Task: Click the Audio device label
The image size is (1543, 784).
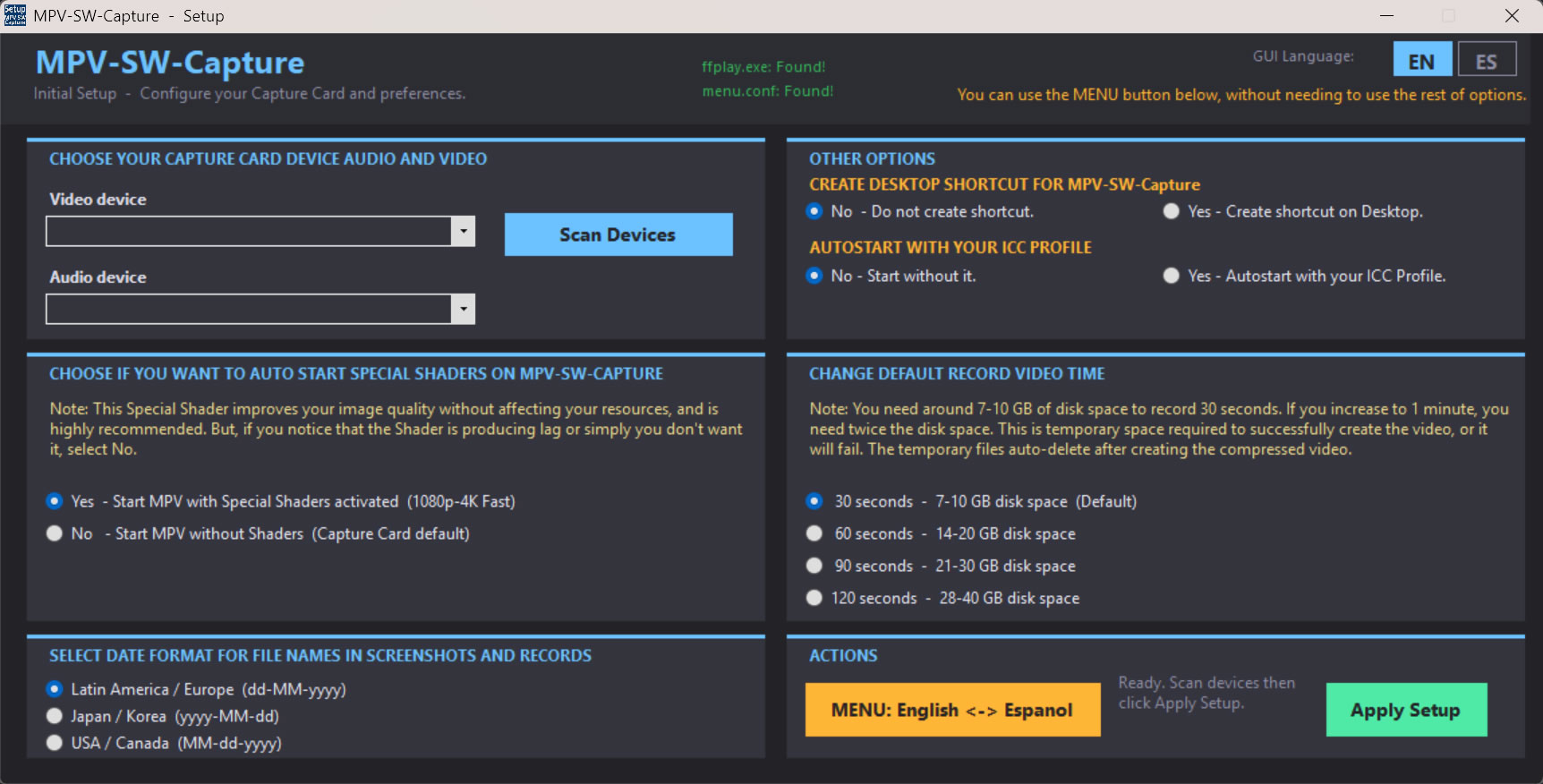Action: 98,277
